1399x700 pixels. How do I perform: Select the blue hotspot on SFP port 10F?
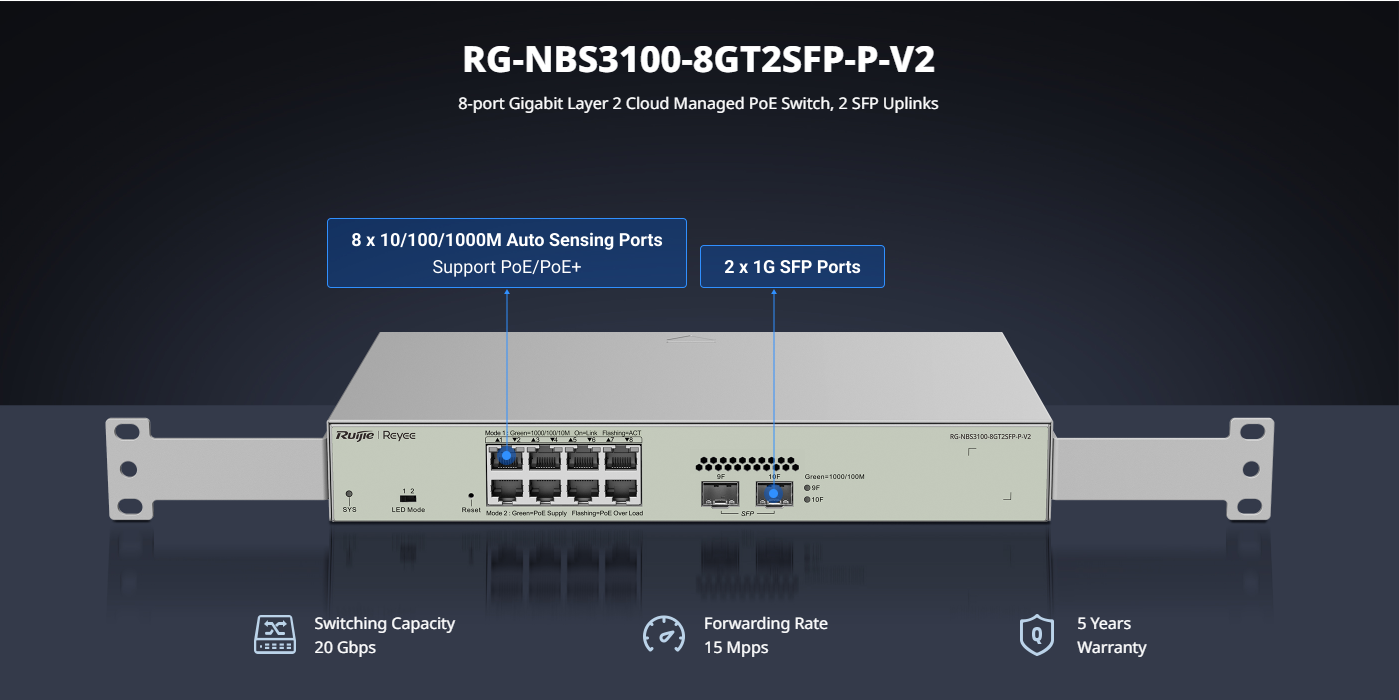click(773, 493)
